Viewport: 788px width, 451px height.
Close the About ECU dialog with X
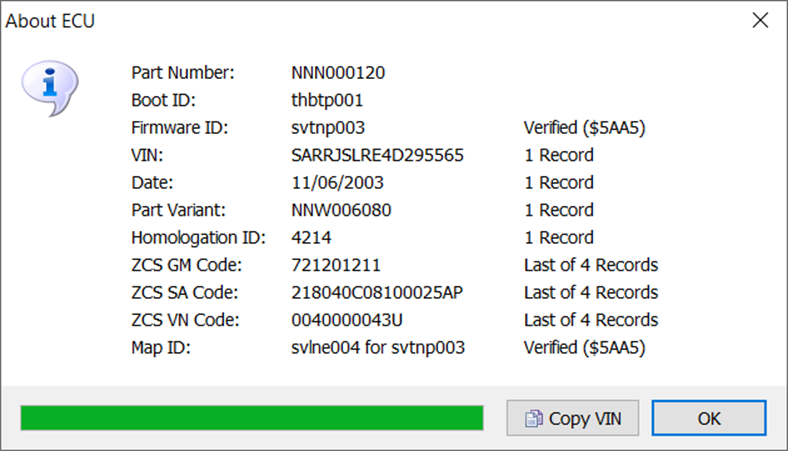point(760,20)
